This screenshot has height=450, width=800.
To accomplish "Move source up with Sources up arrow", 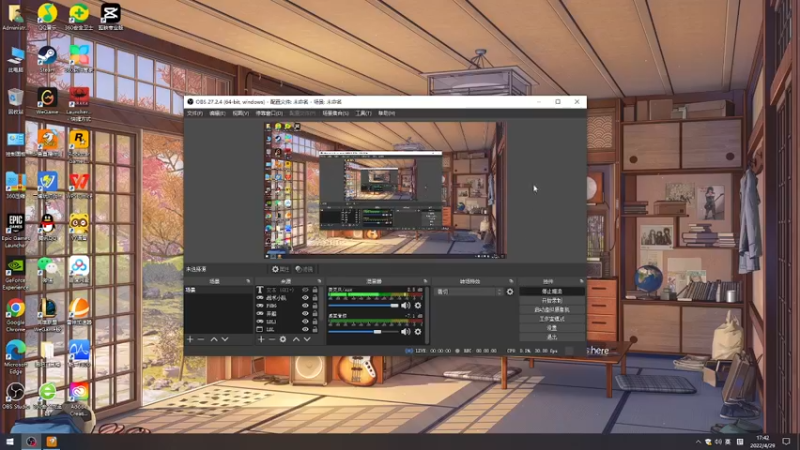I will click(x=296, y=339).
